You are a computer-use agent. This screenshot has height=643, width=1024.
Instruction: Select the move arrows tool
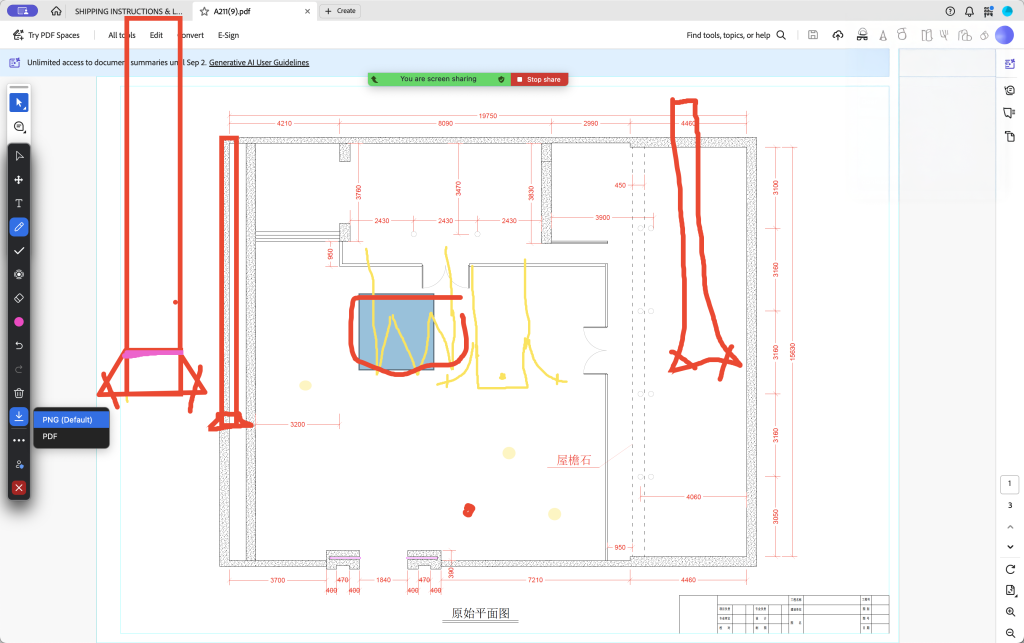click(19, 180)
